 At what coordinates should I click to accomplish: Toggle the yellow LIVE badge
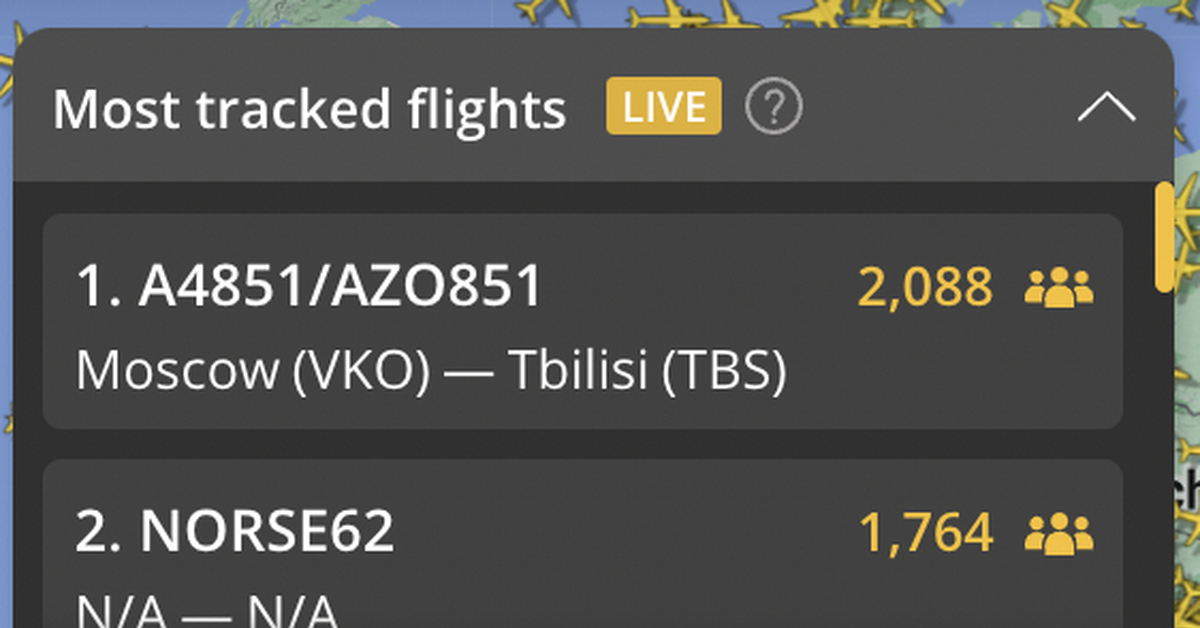tap(663, 106)
